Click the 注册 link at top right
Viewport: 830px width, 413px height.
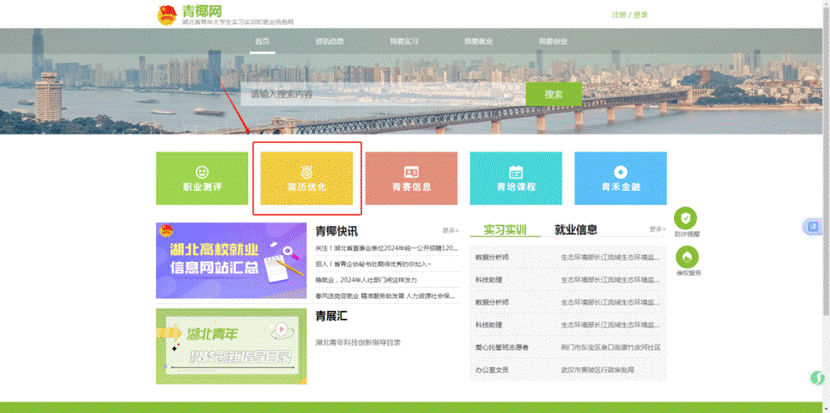[x=618, y=15]
